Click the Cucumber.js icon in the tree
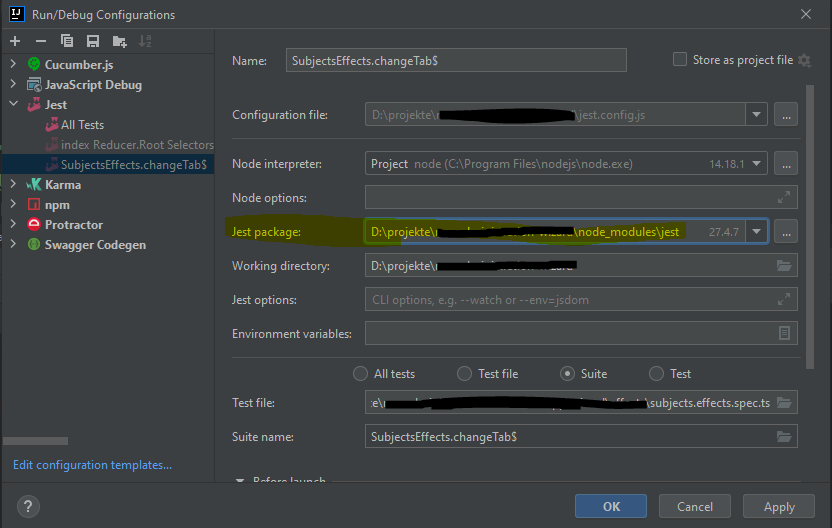The width and height of the screenshot is (832, 528). pyautogui.click(x=34, y=64)
